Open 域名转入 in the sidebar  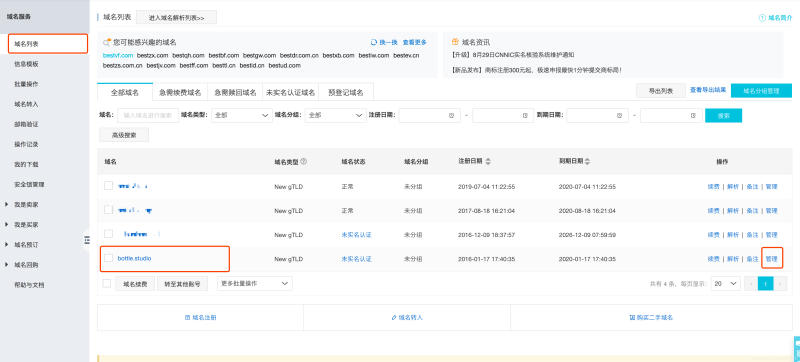tap(27, 104)
